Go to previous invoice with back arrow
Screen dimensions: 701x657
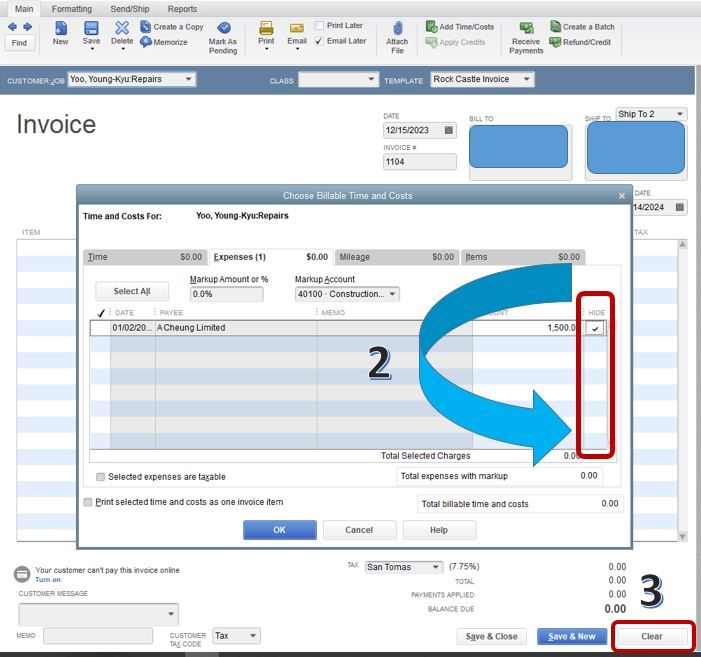tap(12, 27)
